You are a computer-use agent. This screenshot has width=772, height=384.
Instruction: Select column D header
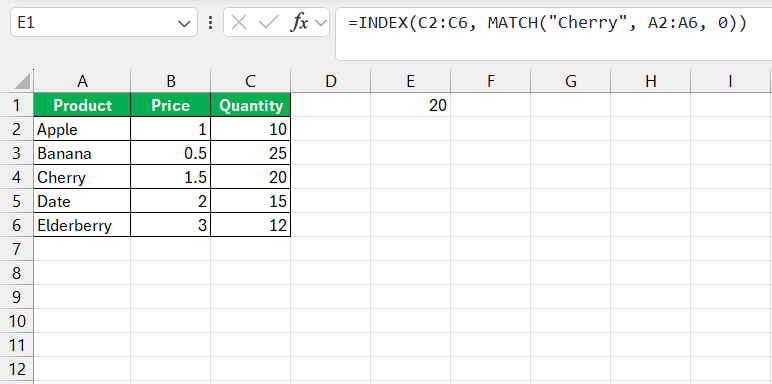pyautogui.click(x=330, y=81)
